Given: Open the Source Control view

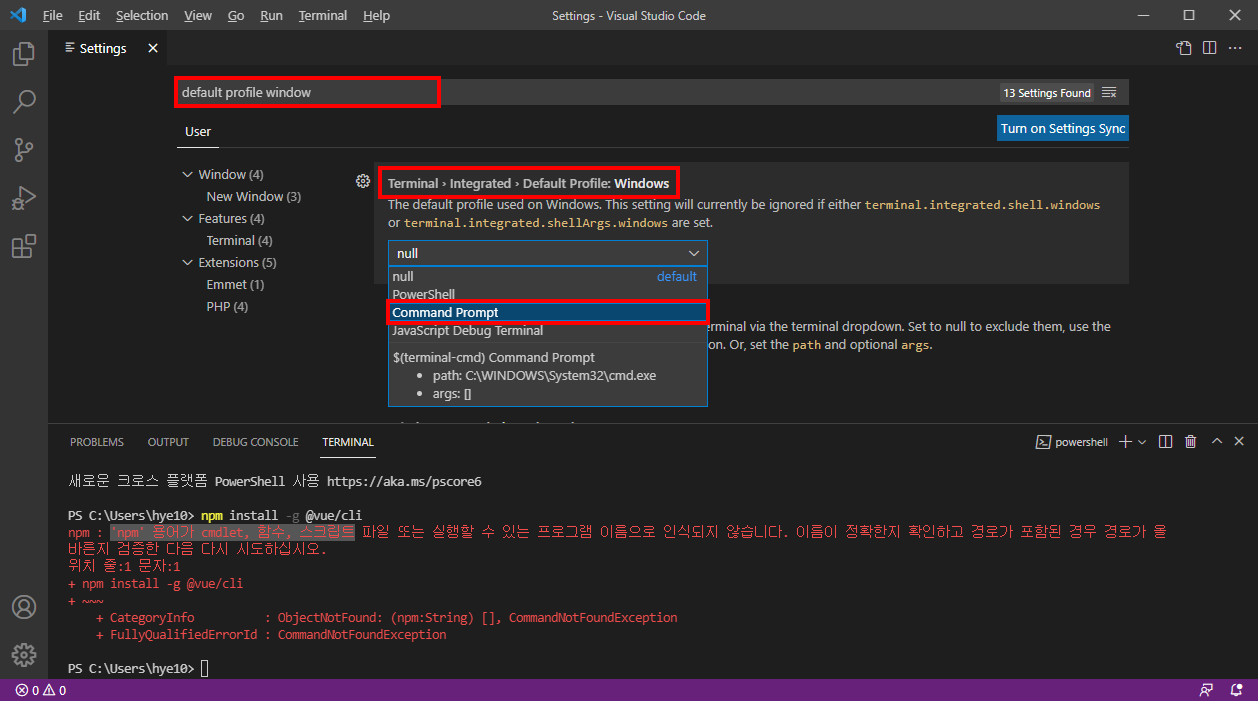Looking at the screenshot, I should 23,149.
